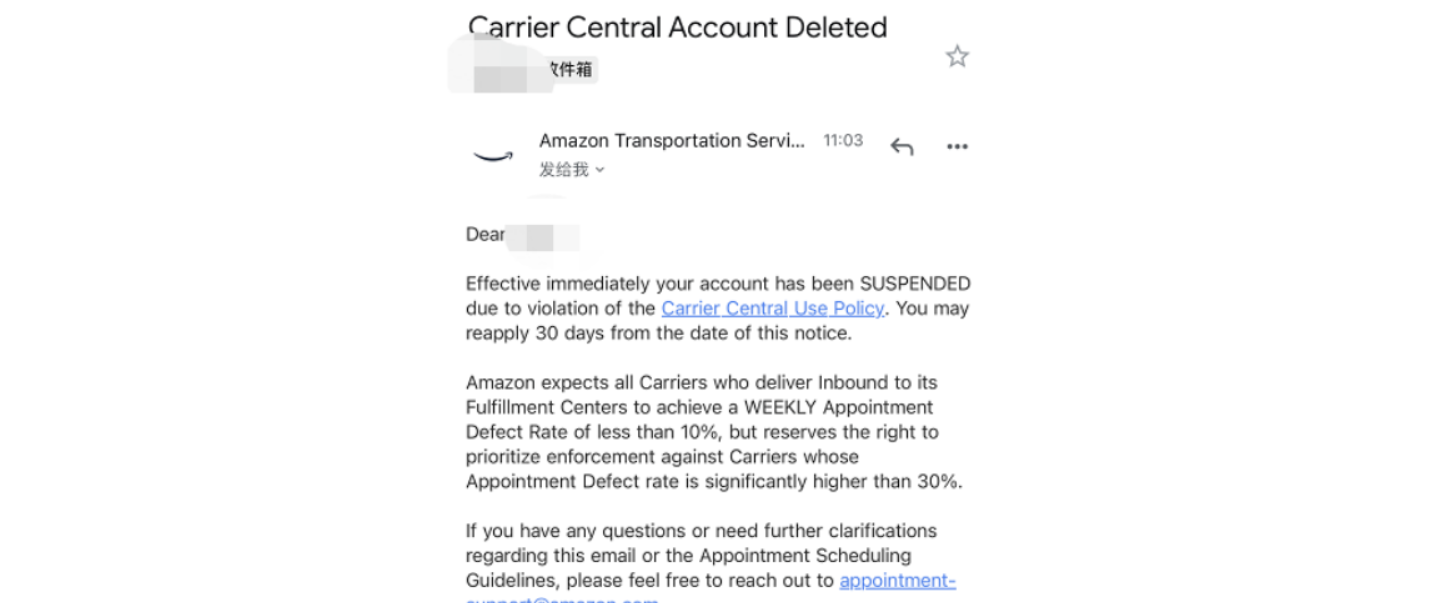Click the Amazon smile sender avatar

point(492,155)
